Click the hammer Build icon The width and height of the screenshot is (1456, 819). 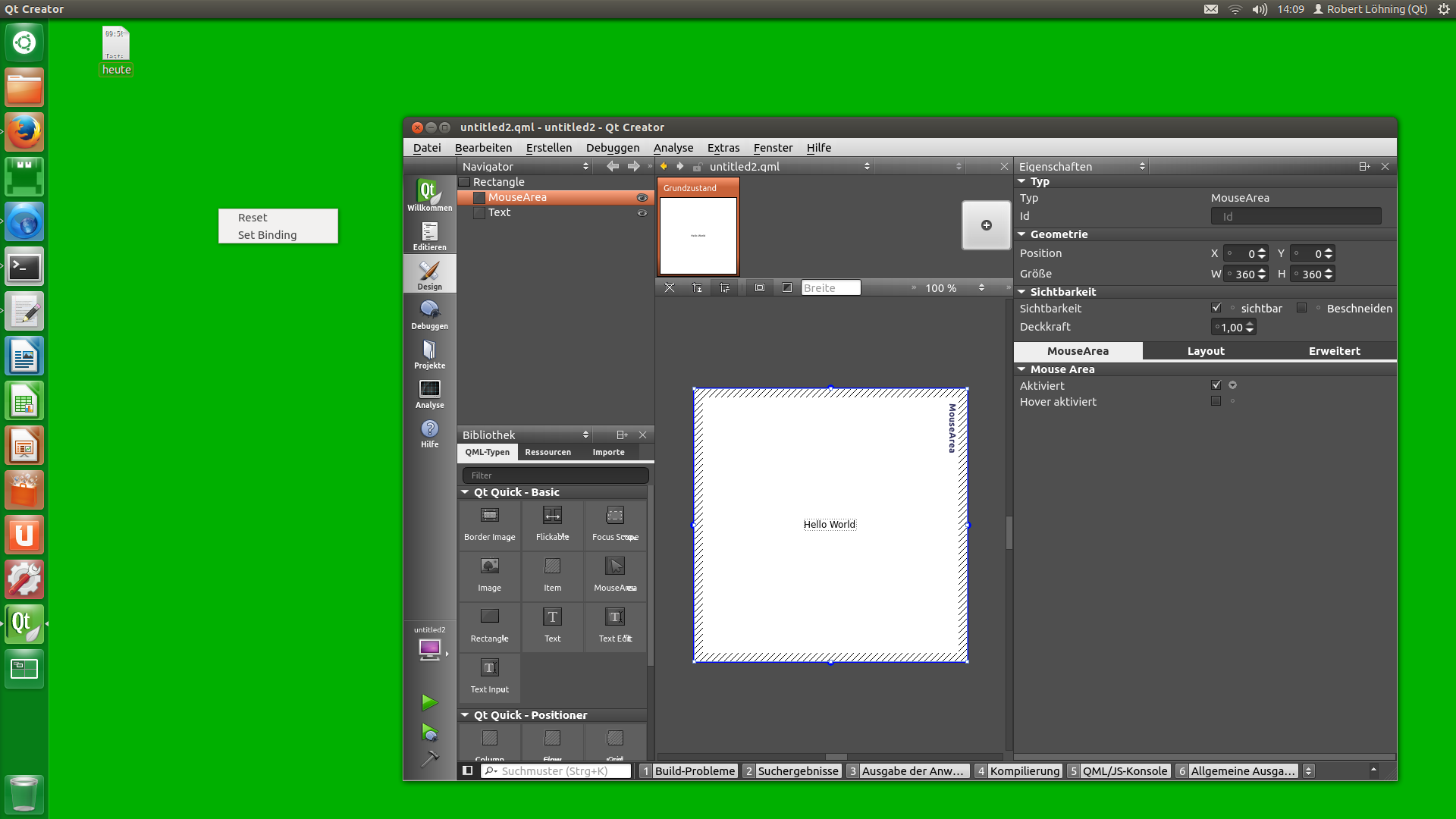429,758
